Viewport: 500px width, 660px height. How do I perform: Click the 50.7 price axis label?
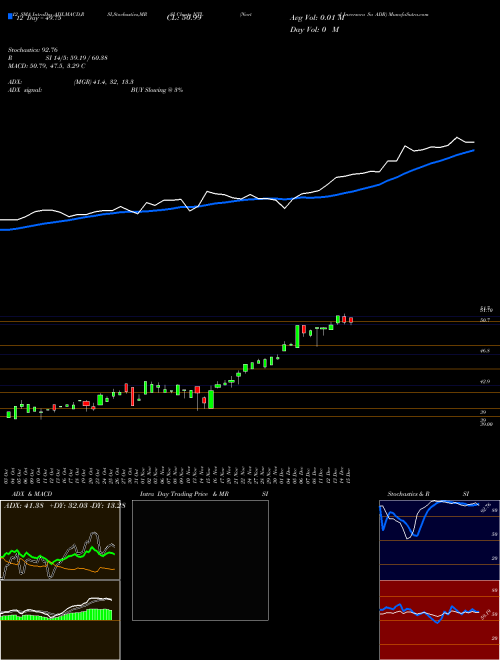point(485,321)
